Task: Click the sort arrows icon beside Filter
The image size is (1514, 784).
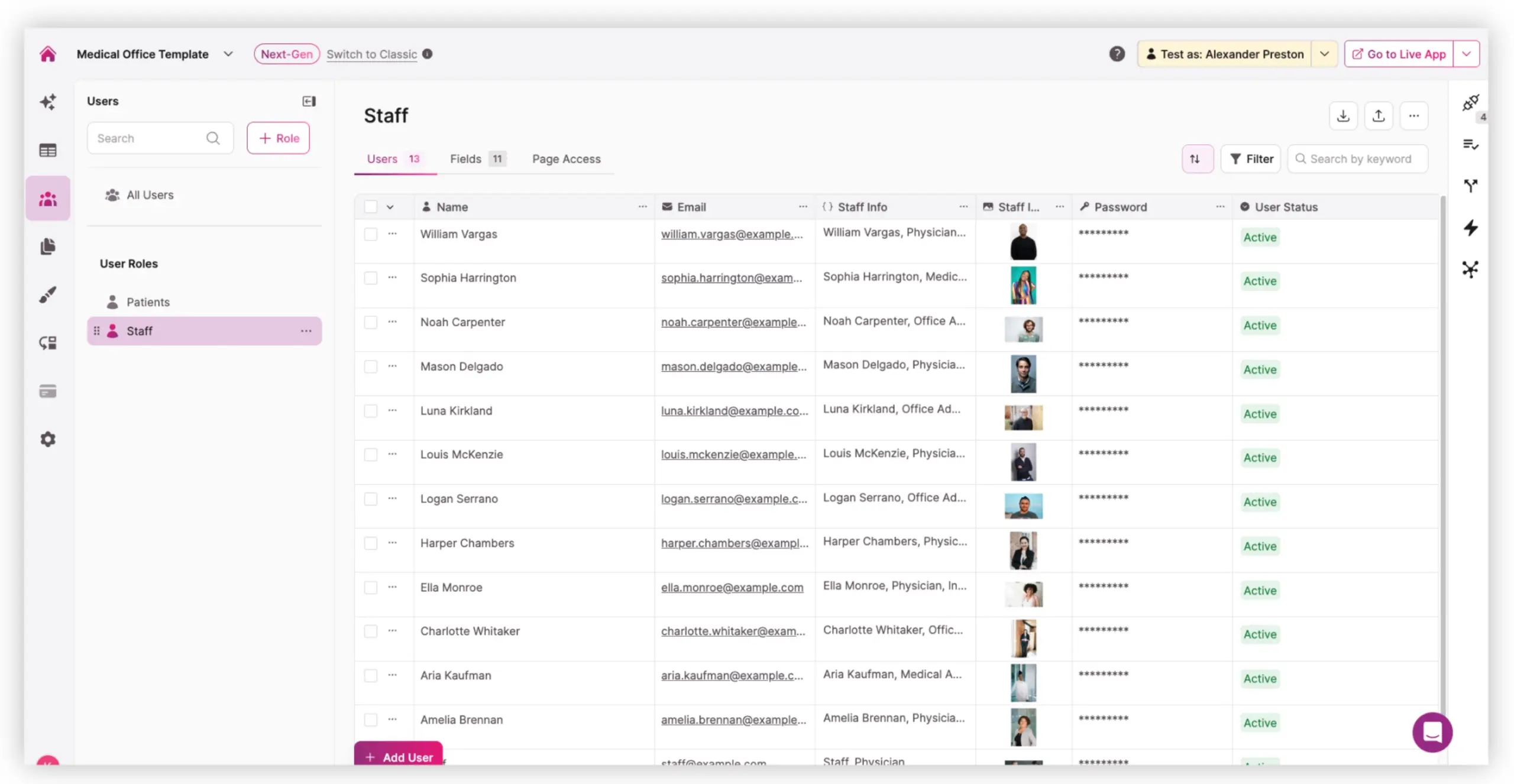Action: tap(1196, 159)
